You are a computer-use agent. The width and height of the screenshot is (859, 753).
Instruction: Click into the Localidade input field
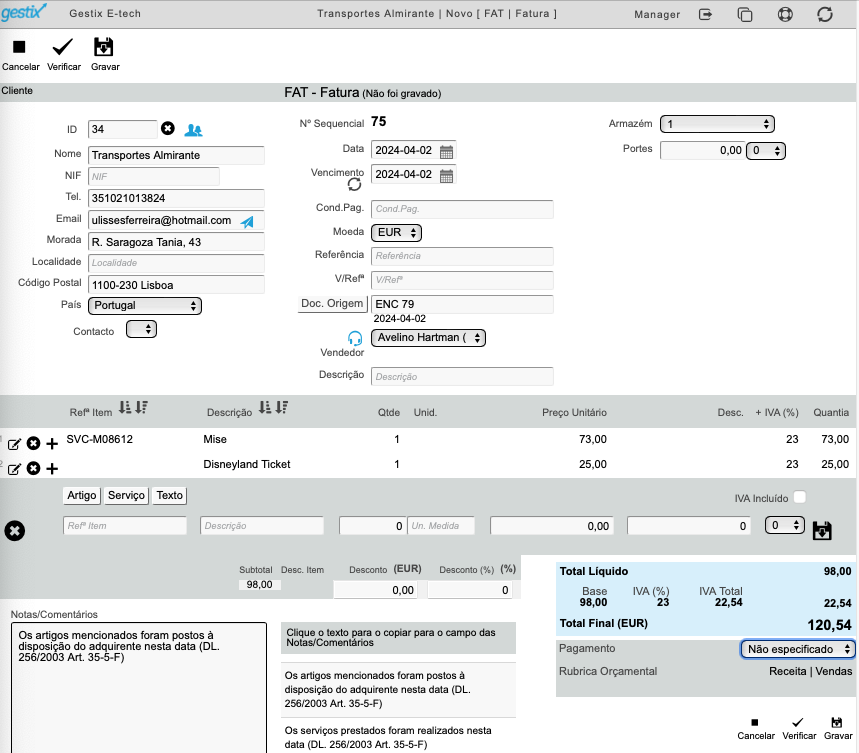coord(176,263)
